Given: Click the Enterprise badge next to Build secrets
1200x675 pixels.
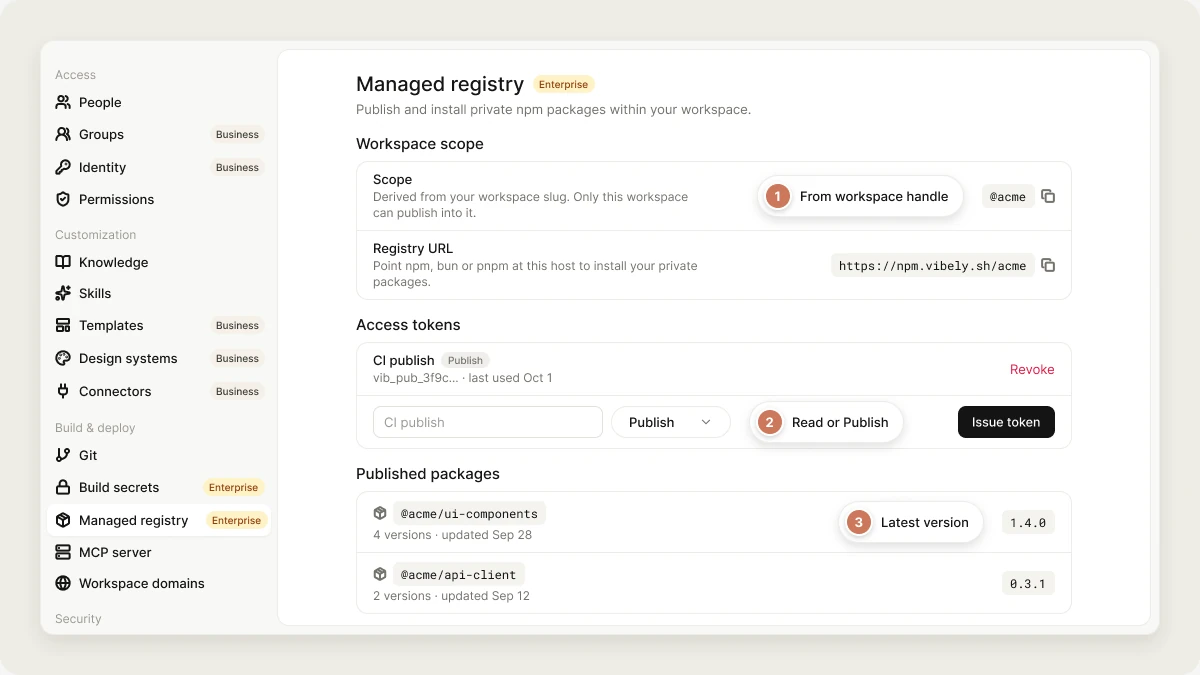Looking at the screenshot, I should click(x=233, y=487).
